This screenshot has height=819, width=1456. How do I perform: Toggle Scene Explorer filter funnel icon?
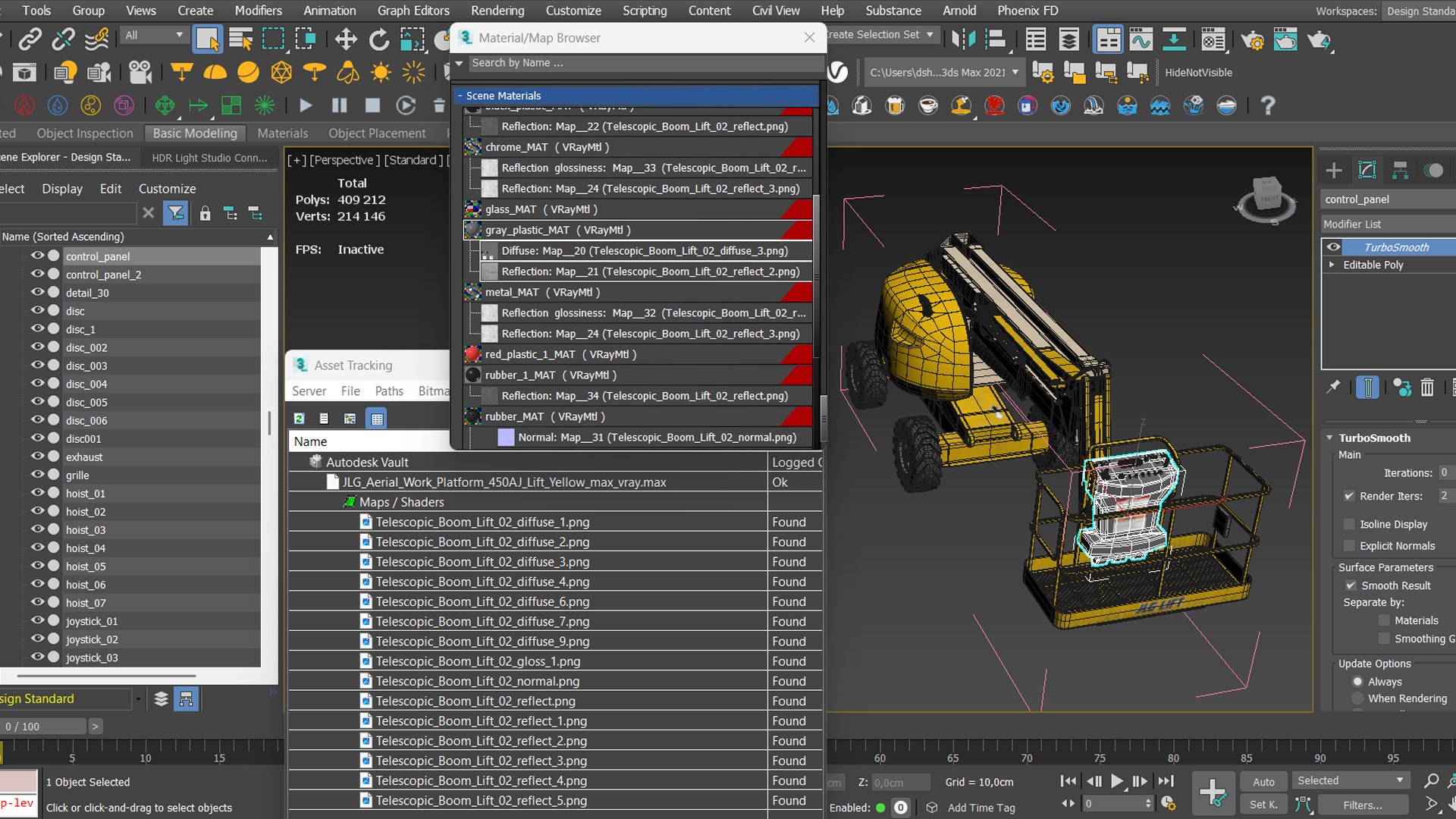coord(176,214)
